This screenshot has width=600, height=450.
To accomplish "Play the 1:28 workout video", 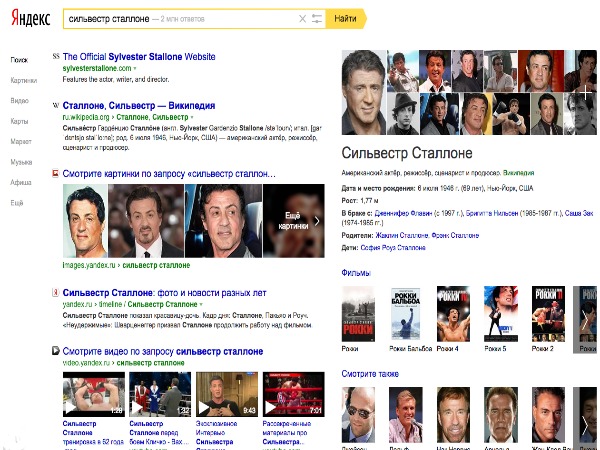I will pyautogui.click(x=94, y=394).
